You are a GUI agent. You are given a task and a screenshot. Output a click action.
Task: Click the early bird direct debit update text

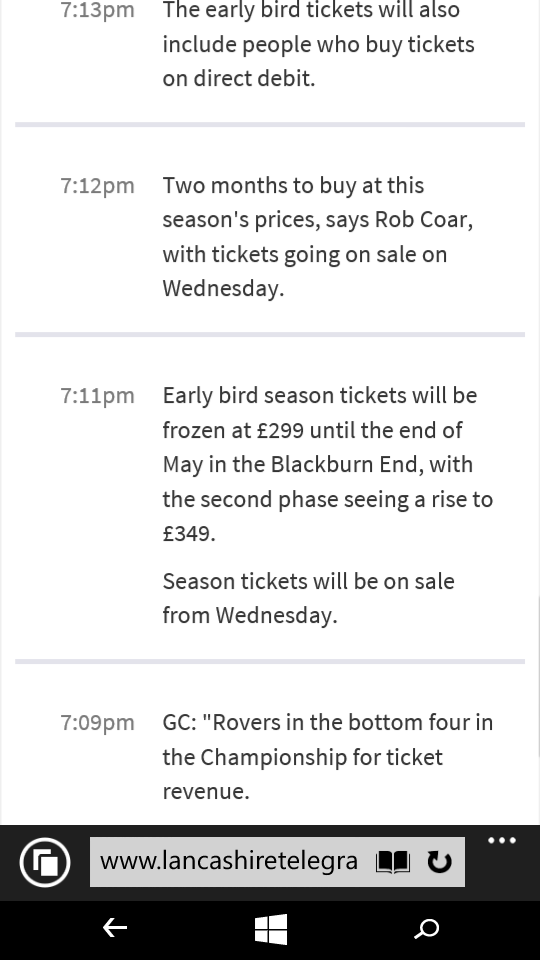(x=318, y=44)
